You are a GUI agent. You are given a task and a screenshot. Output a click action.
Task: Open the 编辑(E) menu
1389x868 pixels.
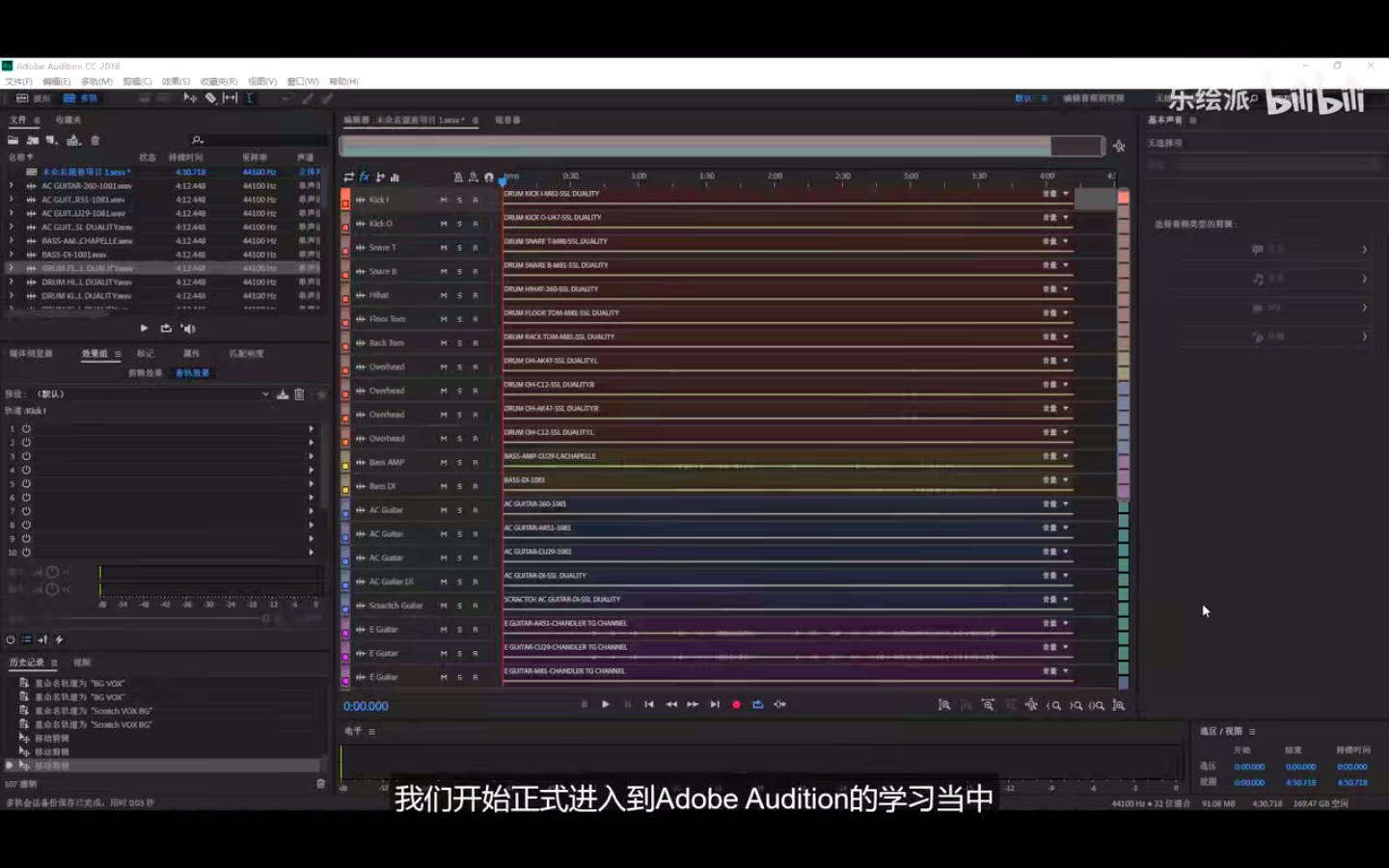[x=56, y=82]
